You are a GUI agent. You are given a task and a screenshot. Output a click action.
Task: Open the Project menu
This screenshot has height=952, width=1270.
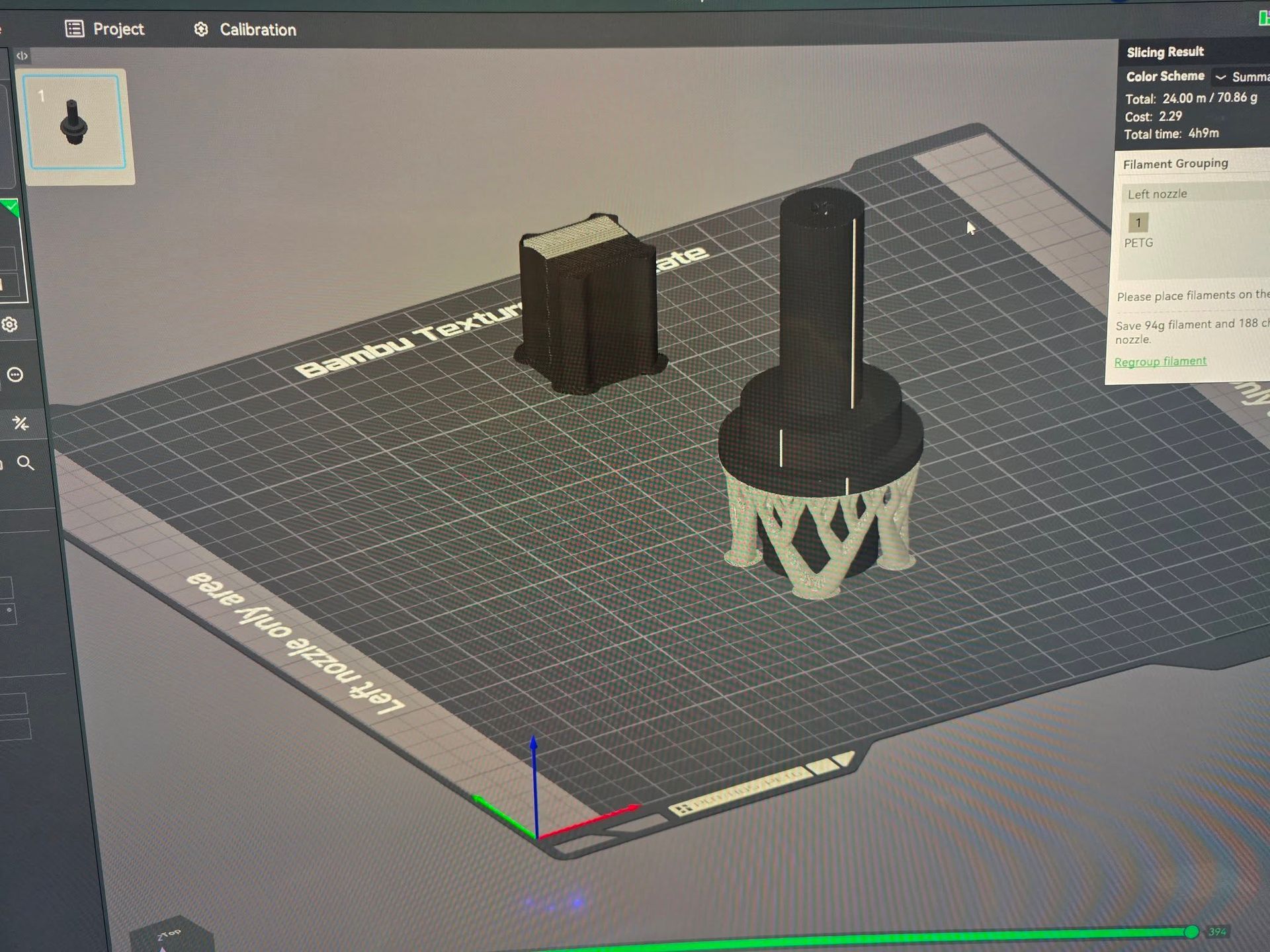pos(119,29)
